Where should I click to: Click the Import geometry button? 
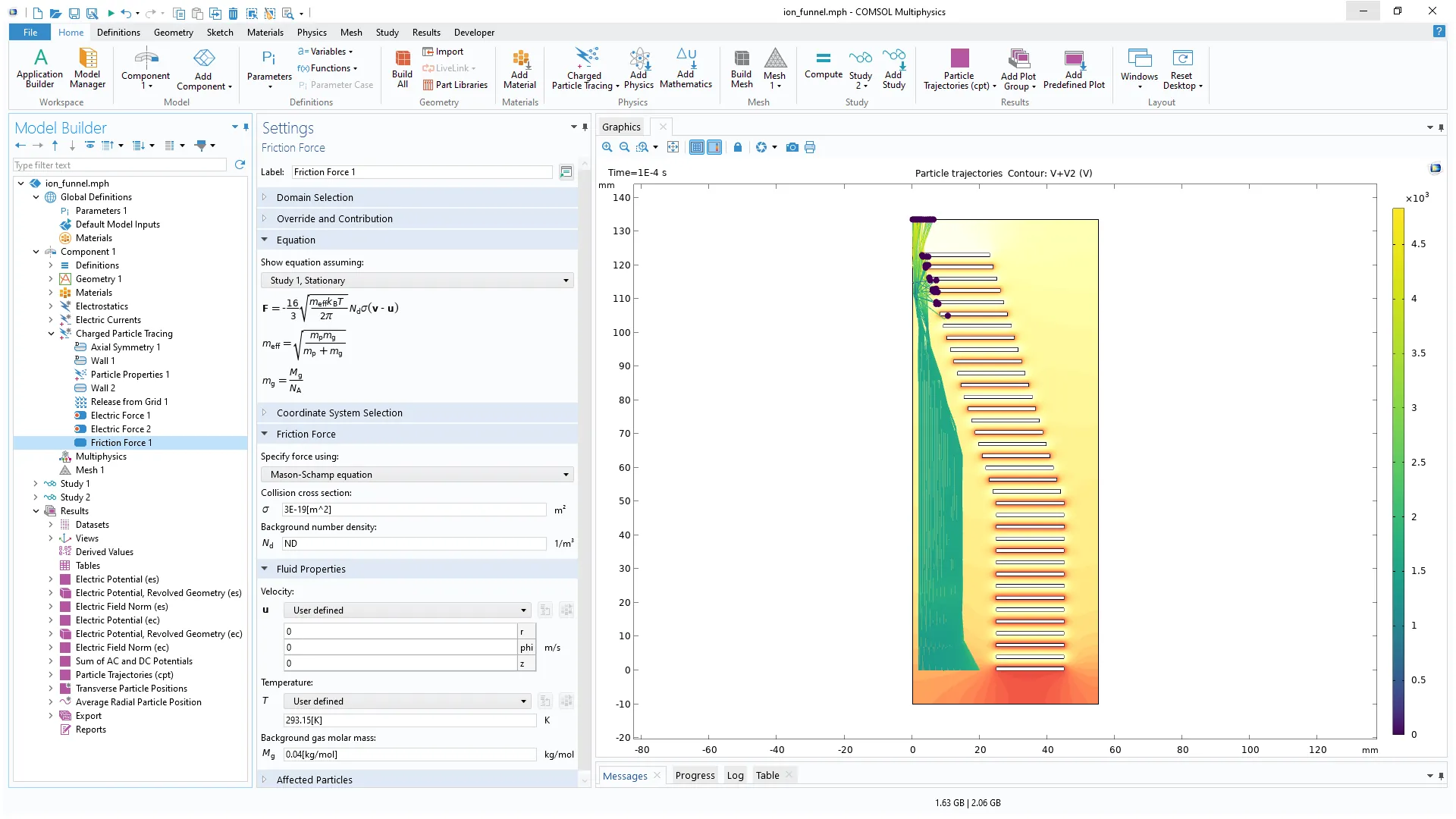(x=443, y=52)
